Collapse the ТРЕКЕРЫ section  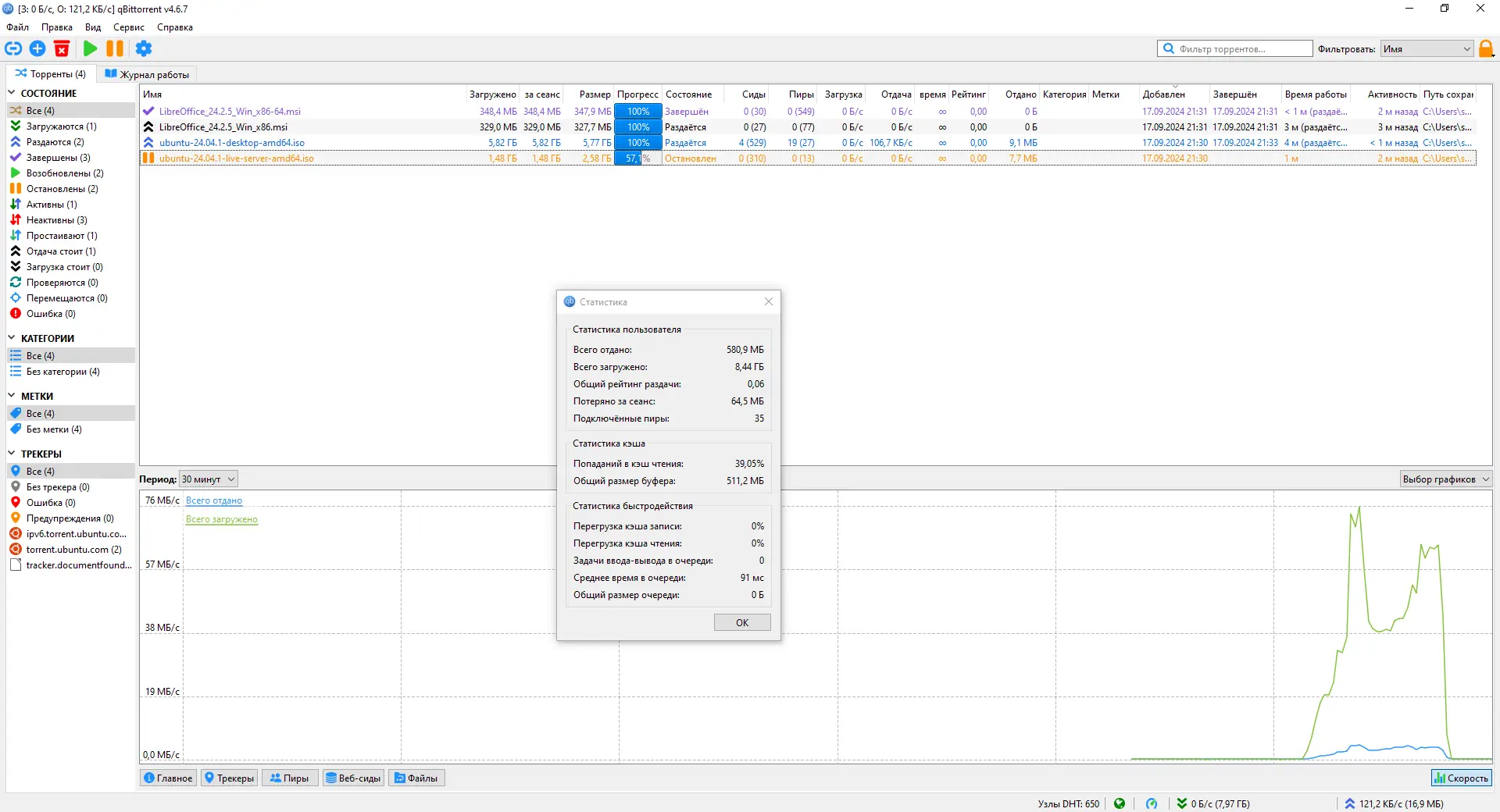point(12,454)
